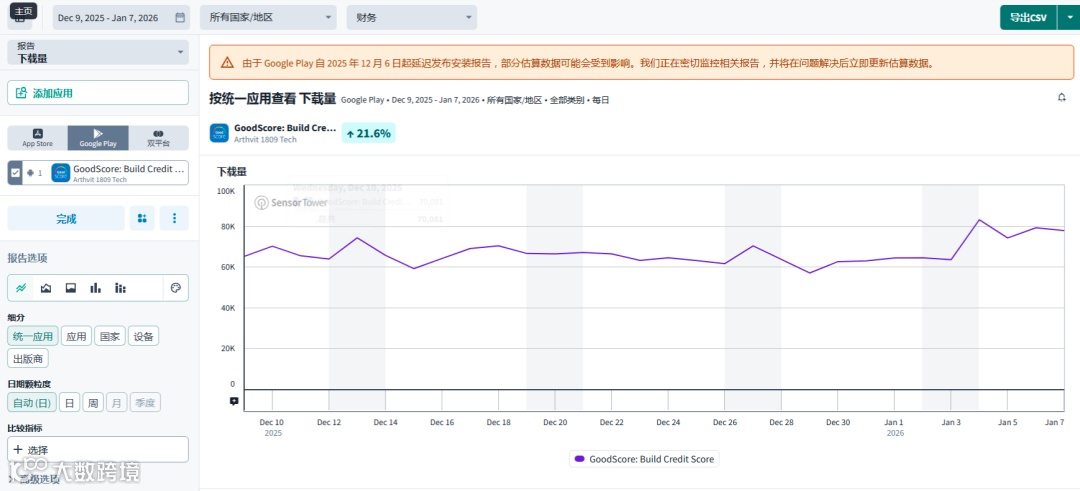
Task: Choose 周 date granularity
Action: (93, 402)
